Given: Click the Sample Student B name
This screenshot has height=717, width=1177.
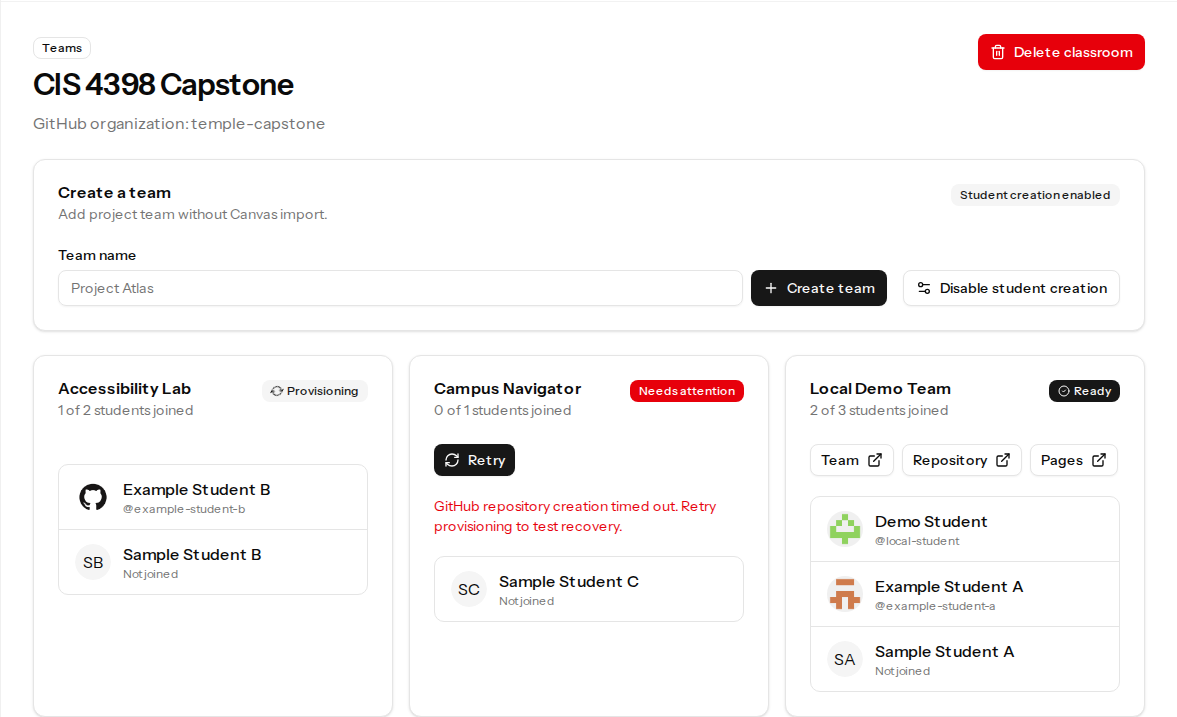Looking at the screenshot, I should click(192, 555).
